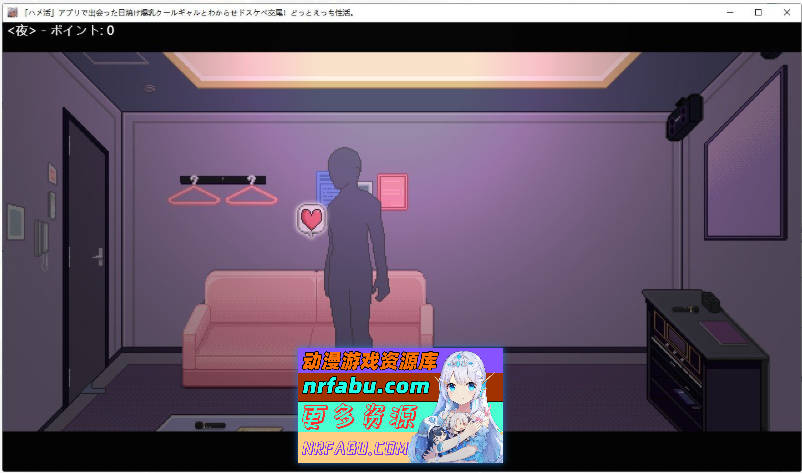The height and width of the screenshot is (473, 802).
Task: Click the small picture frame on left wall
Action: click(x=16, y=219)
